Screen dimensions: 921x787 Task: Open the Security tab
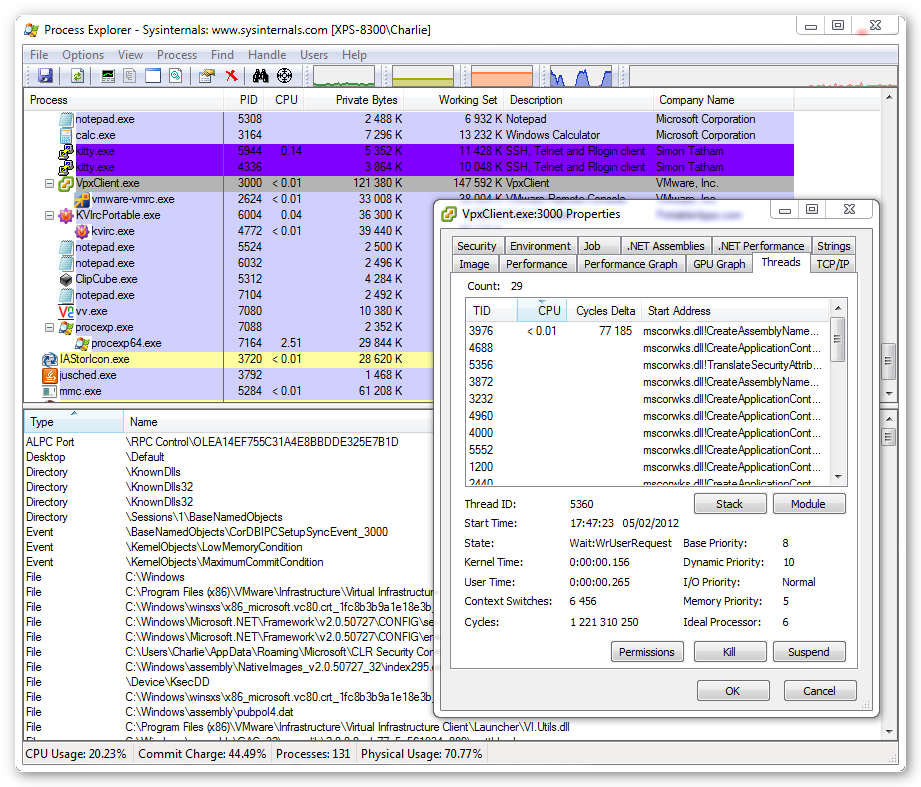click(x=476, y=245)
